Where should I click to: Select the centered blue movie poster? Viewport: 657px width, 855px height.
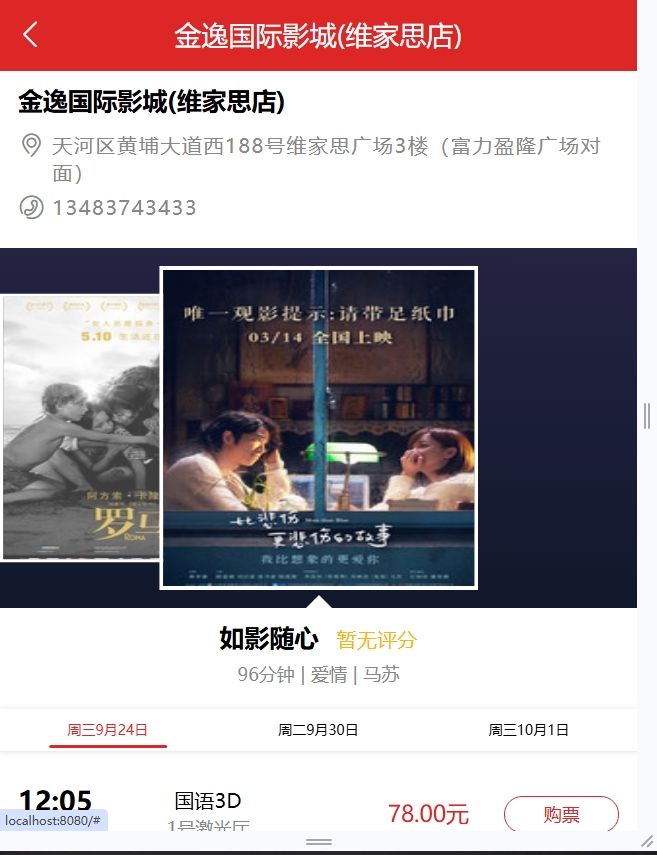tap(318, 428)
